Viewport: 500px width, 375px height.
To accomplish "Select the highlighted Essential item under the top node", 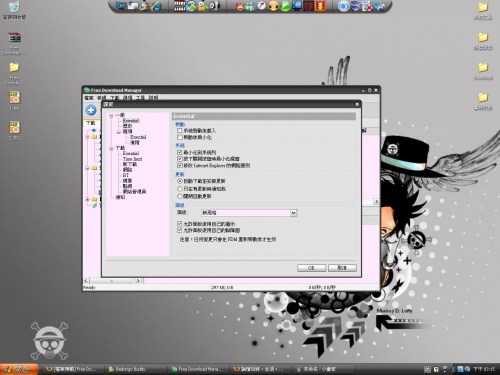I will tap(131, 120).
